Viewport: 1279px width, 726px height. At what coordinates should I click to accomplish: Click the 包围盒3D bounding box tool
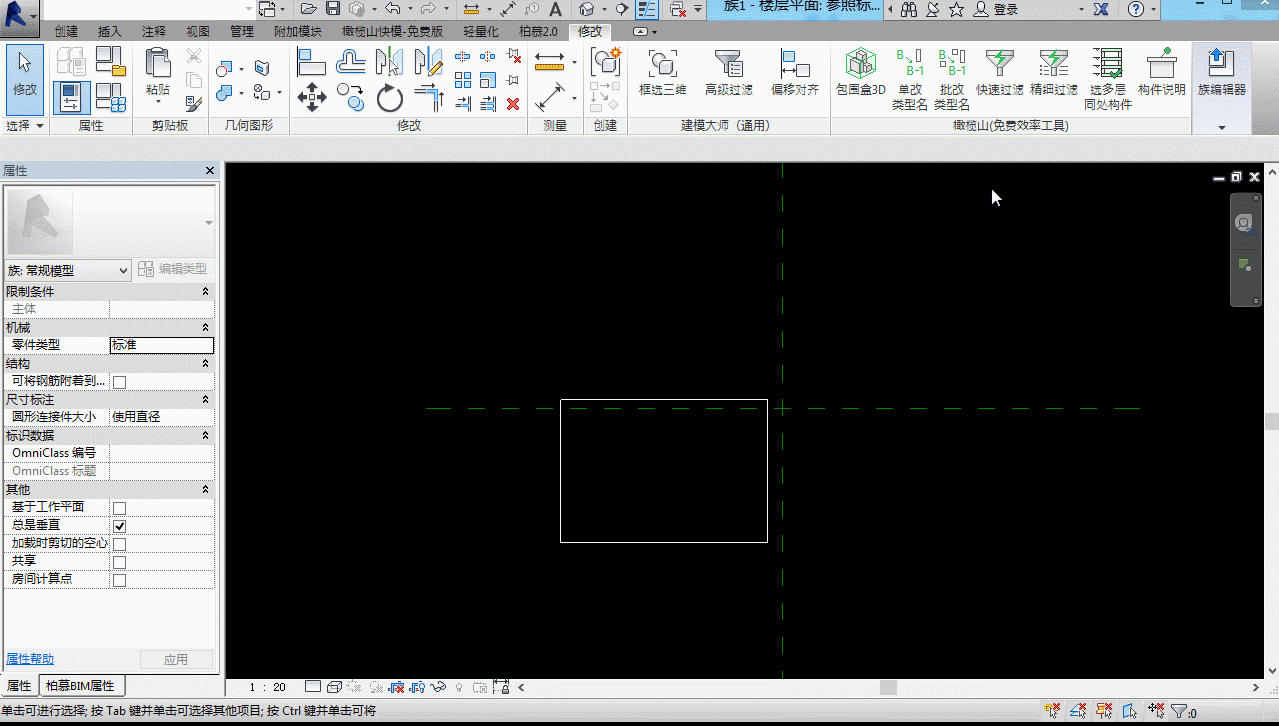pyautogui.click(x=860, y=72)
